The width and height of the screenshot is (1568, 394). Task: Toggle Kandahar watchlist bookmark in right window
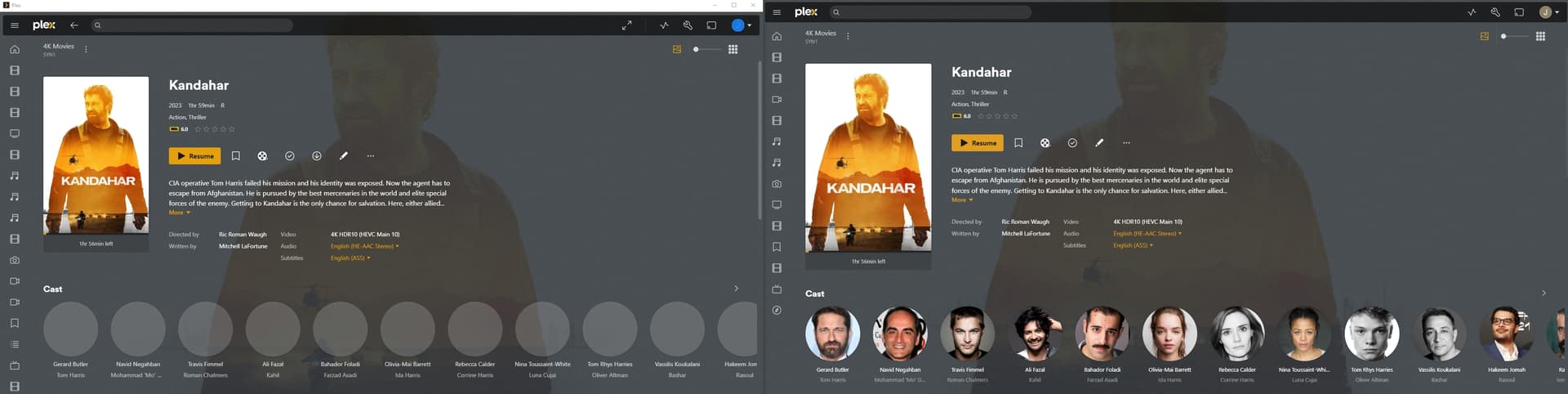pyautogui.click(x=1018, y=142)
